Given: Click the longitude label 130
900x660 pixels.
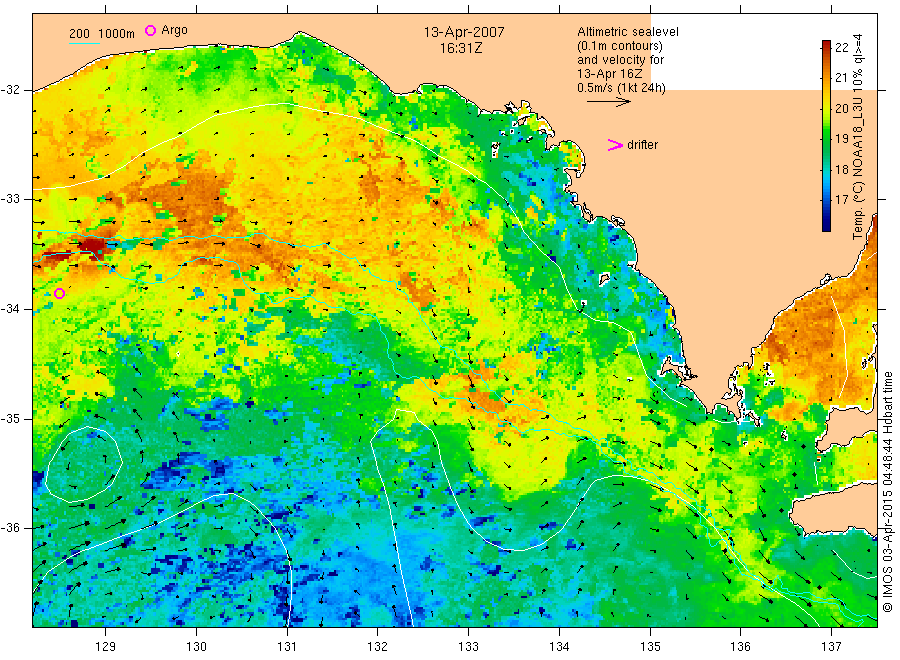Looking at the screenshot, I should 196,647.
